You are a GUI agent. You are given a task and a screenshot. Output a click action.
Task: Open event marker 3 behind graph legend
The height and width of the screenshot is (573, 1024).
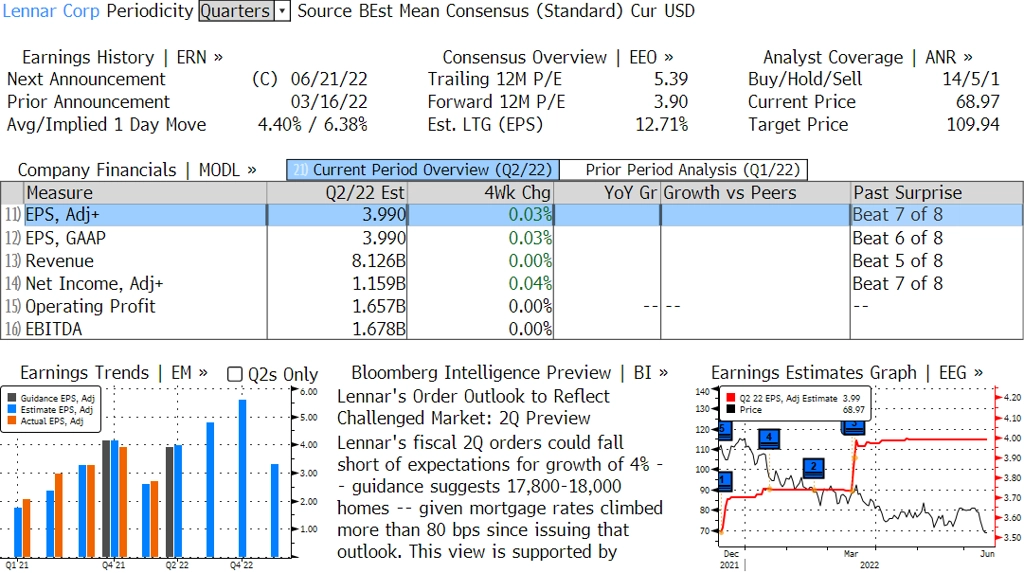(x=854, y=427)
